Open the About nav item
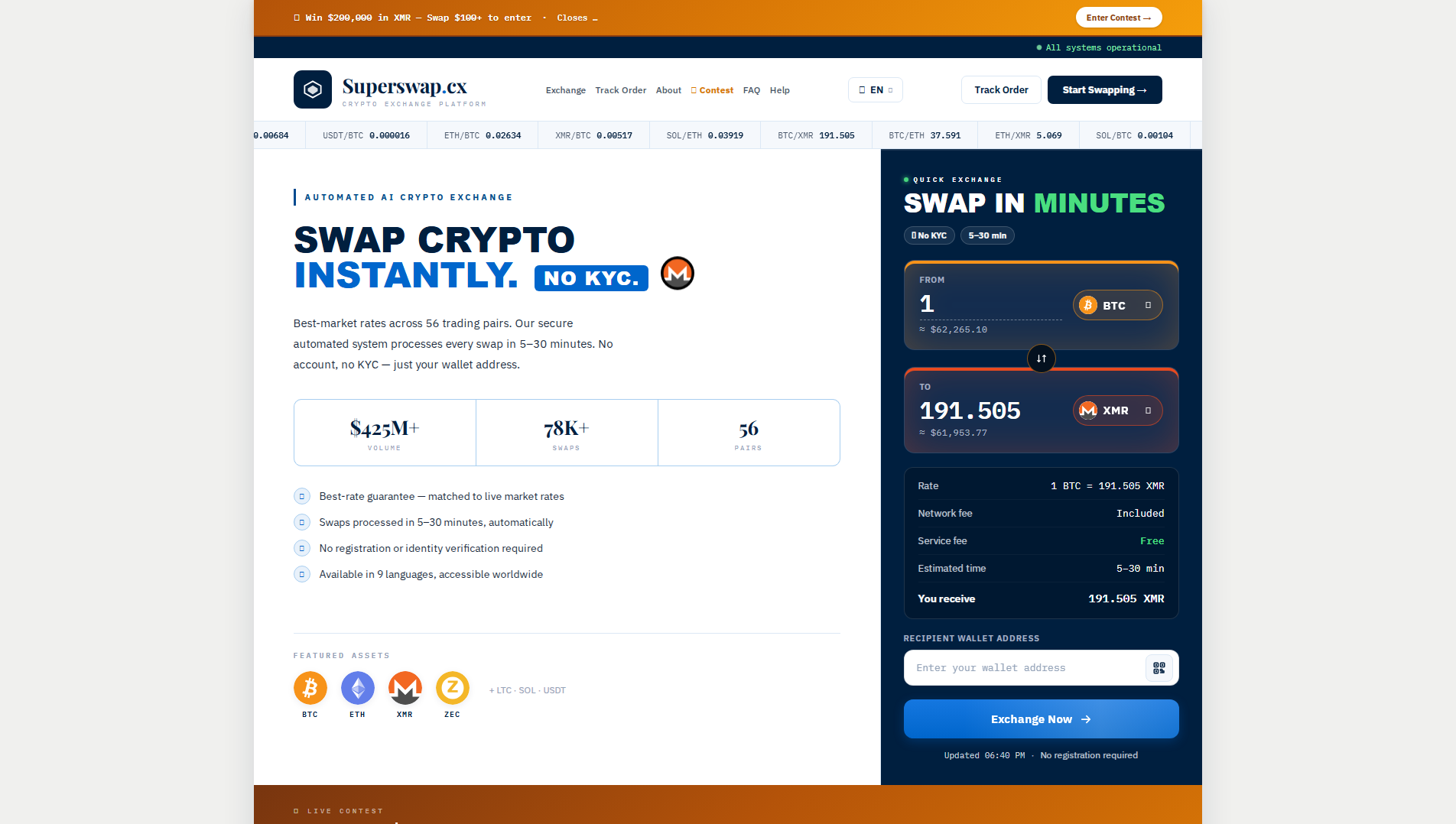This screenshot has width=1456, height=824. 668,90
